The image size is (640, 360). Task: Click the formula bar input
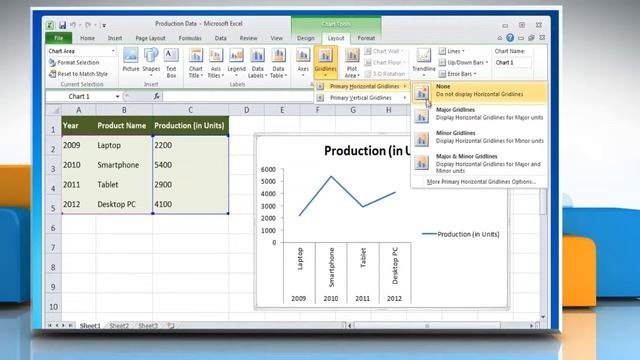pyautogui.click(x=238, y=96)
